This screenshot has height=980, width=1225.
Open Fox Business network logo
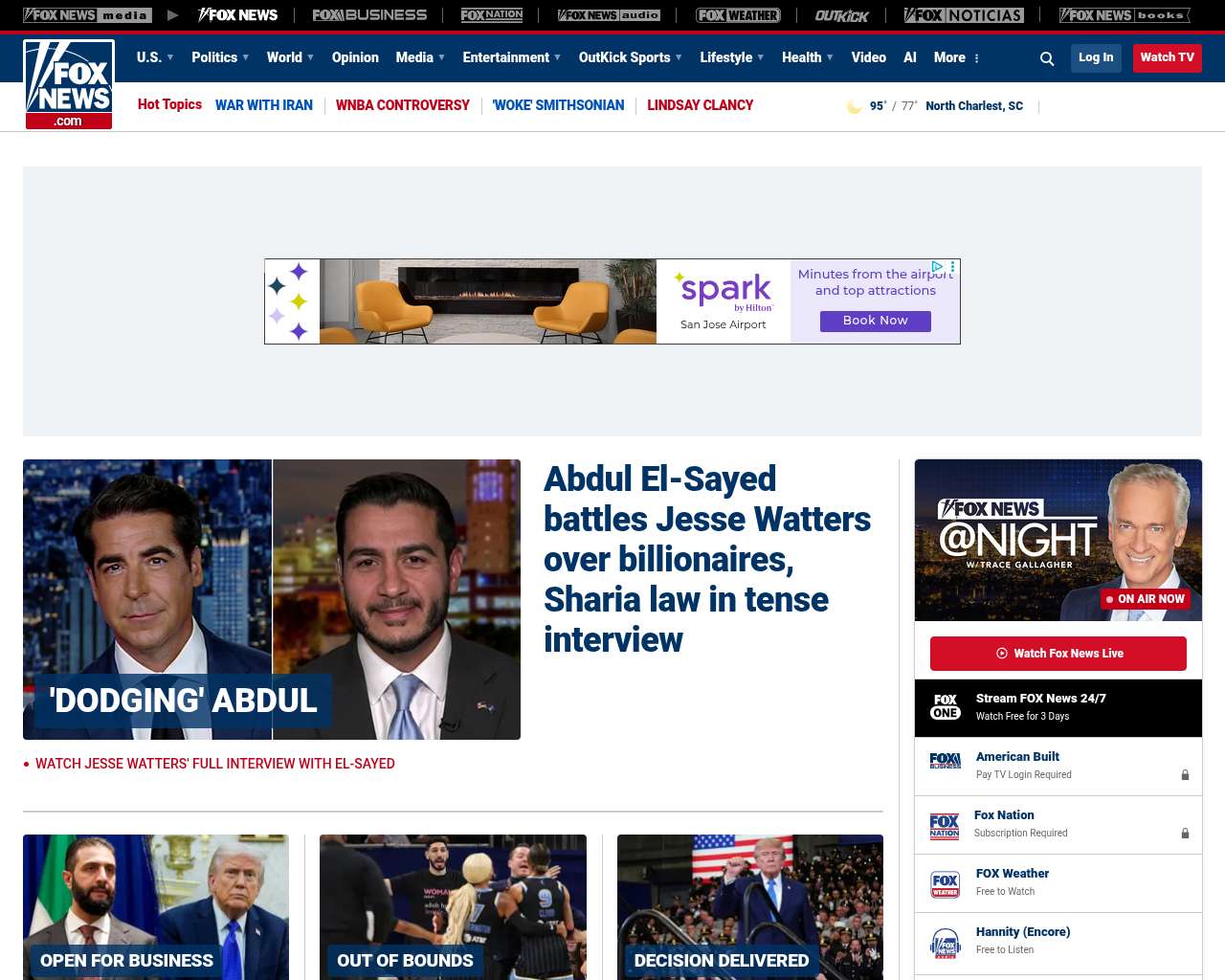pos(369,15)
